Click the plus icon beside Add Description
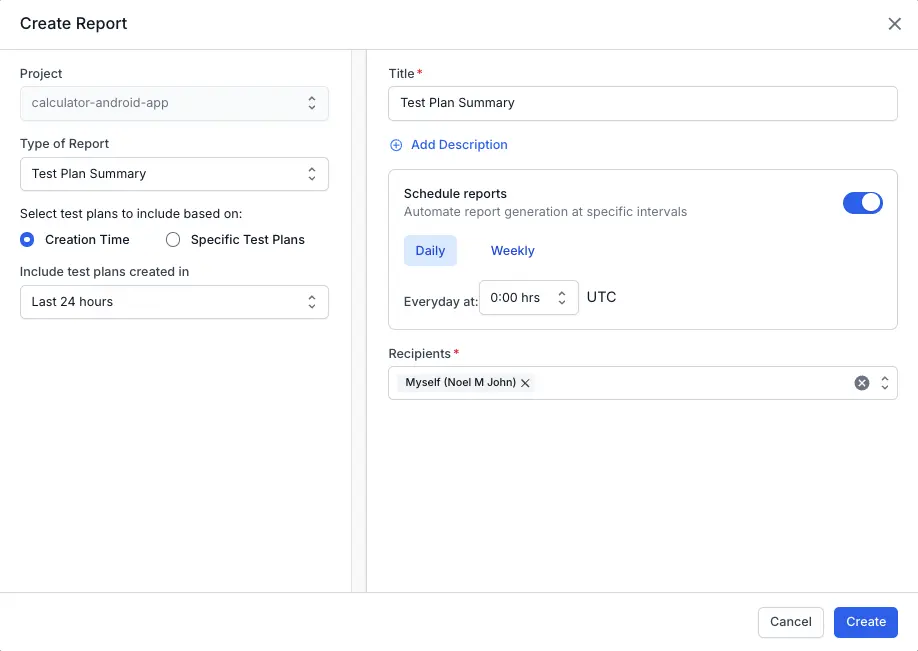Image resolution: width=918 pixels, height=651 pixels. (396, 145)
